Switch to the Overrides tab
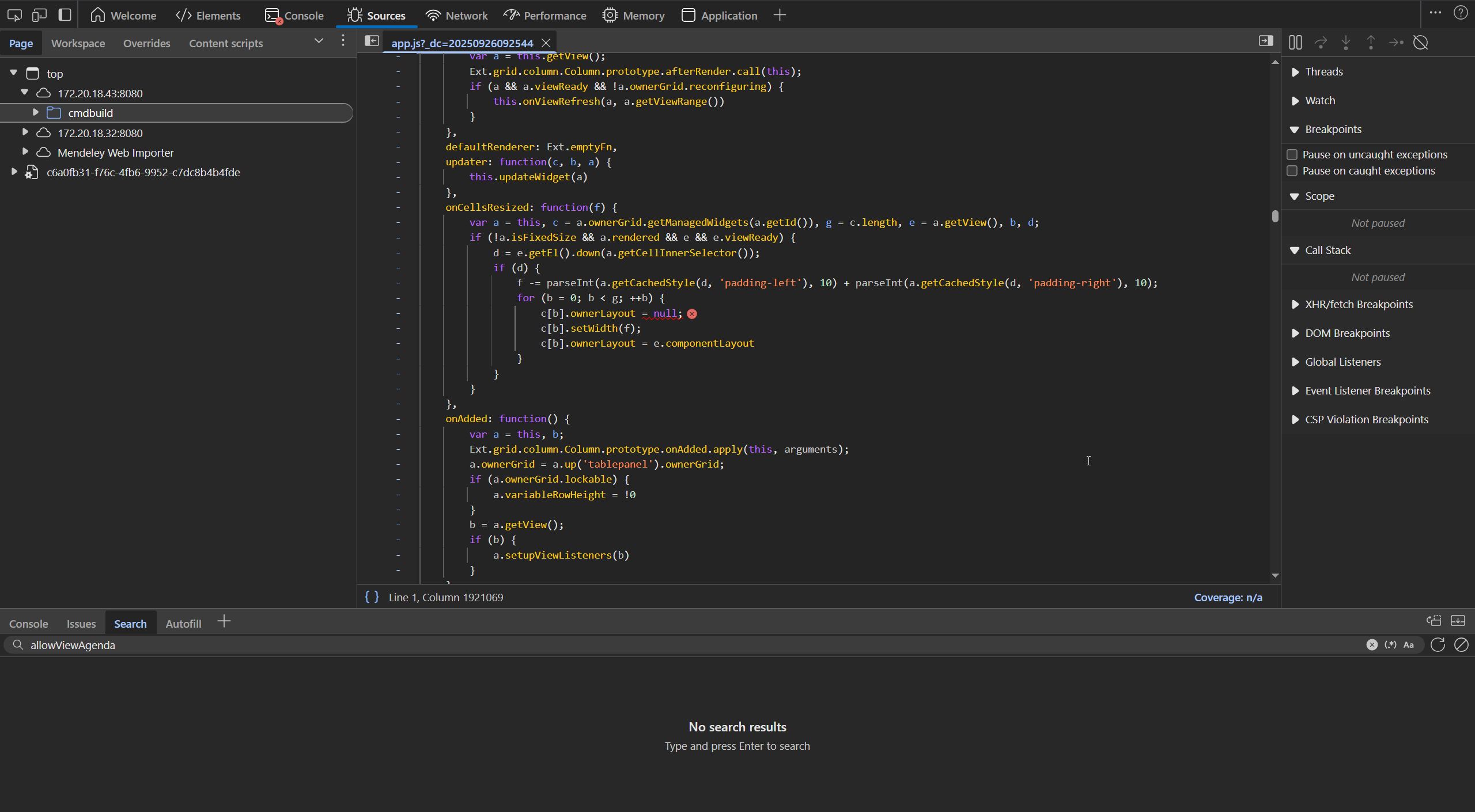Image resolution: width=1475 pixels, height=812 pixels. pyautogui.click(x=146, y=43)
